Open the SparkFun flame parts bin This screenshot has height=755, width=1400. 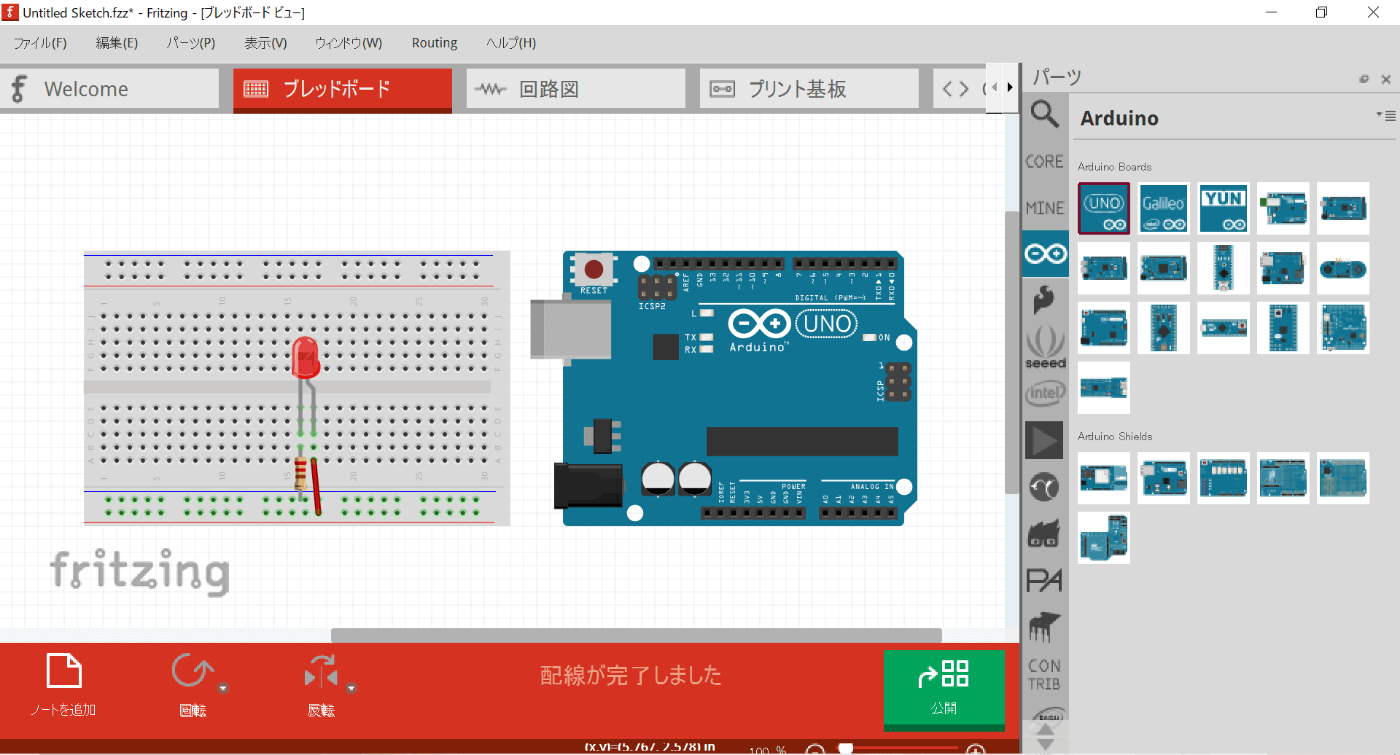click(x=1045, y=300)
